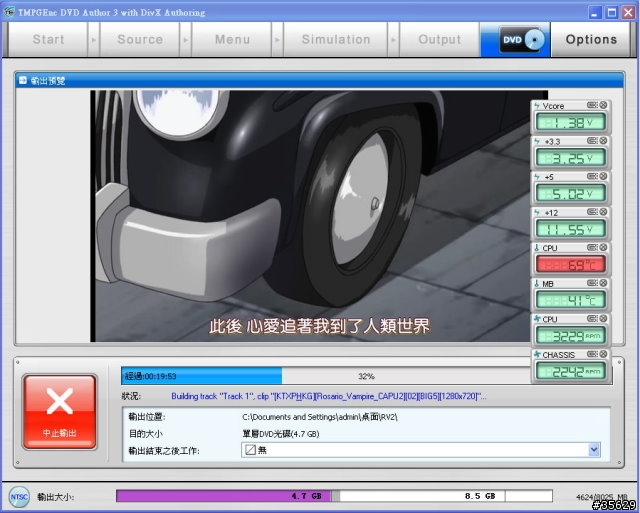This screenshot has width=640, height=513.
Task: Click the 8.5 GB capacity marker
Action: 480,496
